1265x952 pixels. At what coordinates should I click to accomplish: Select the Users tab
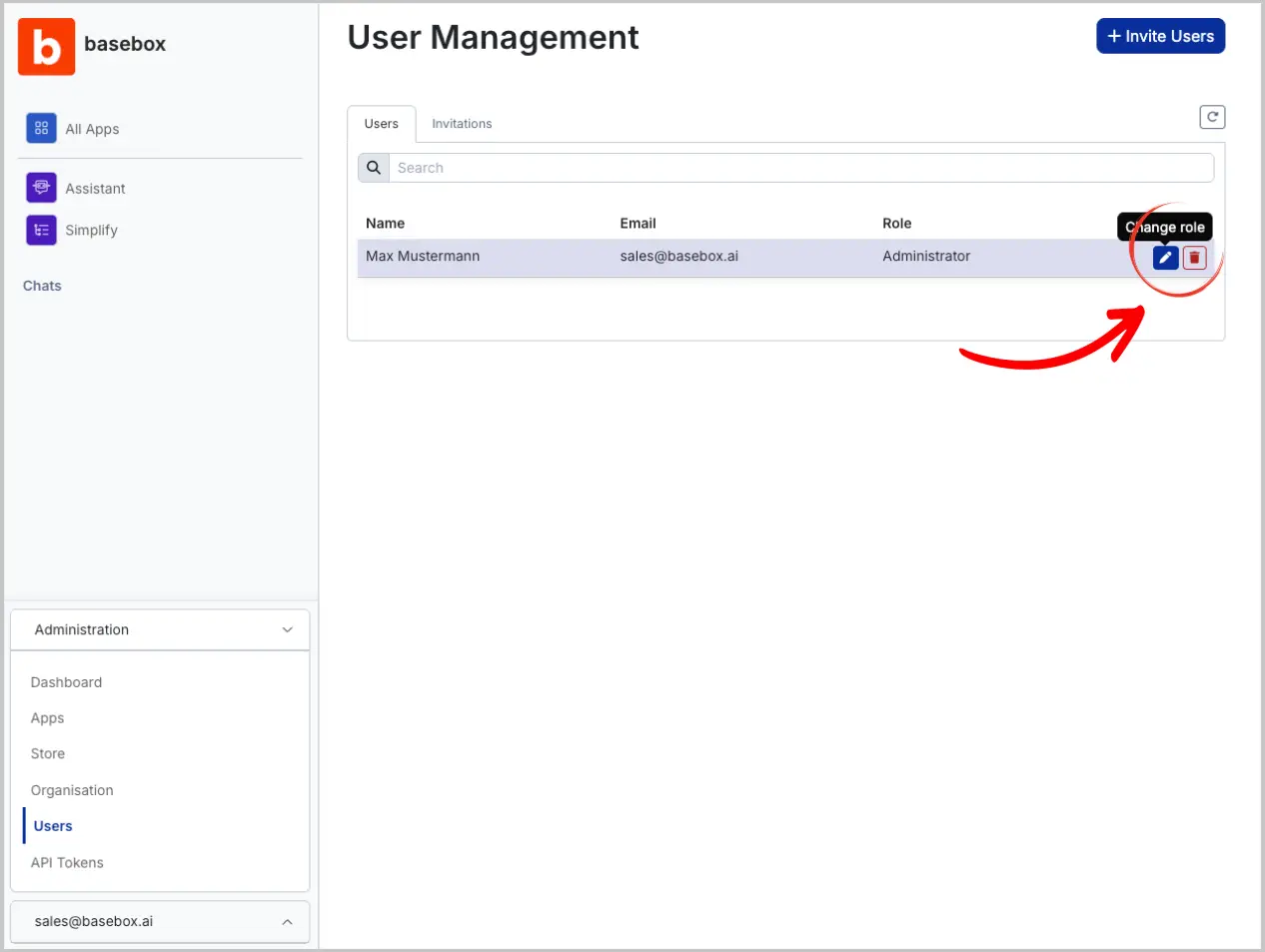[381, 124]
